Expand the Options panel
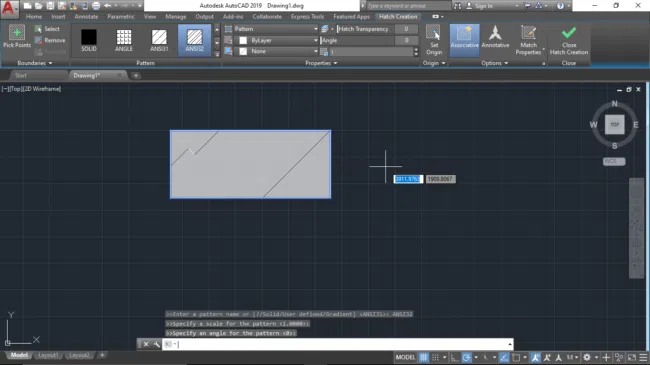 (x=495, y=63)
